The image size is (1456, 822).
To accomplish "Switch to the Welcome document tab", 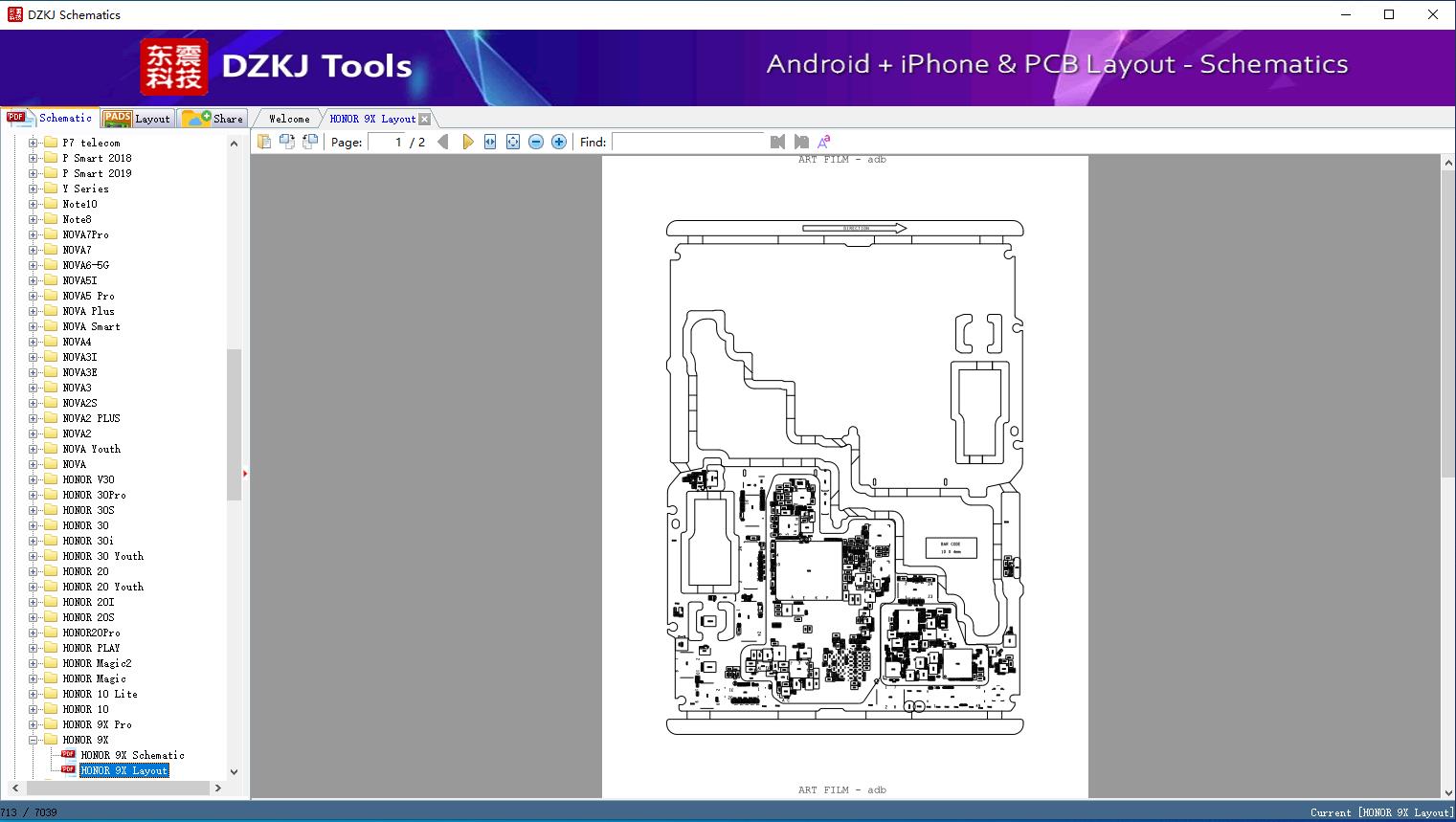I will [289, 119].
